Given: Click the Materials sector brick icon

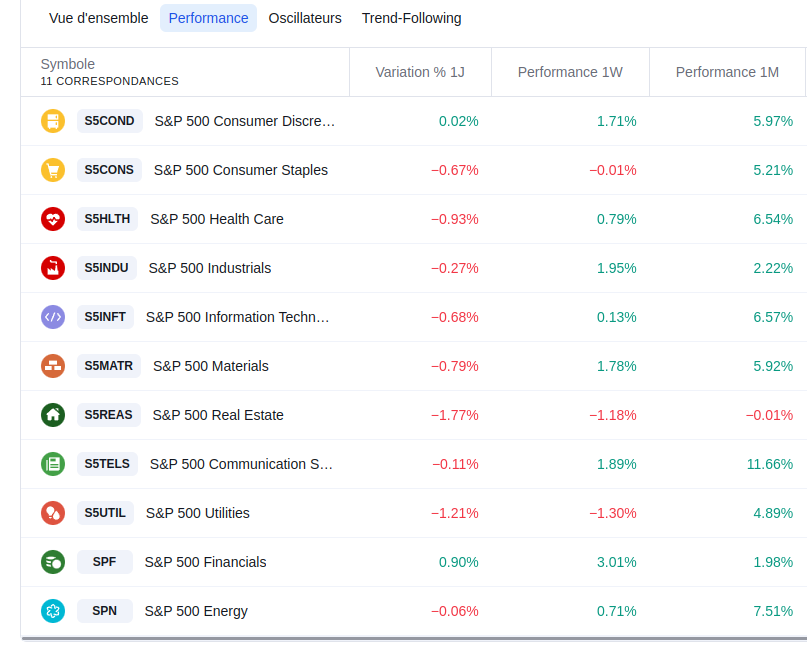Looking at the screenshot, I should [x=53, y=366].
